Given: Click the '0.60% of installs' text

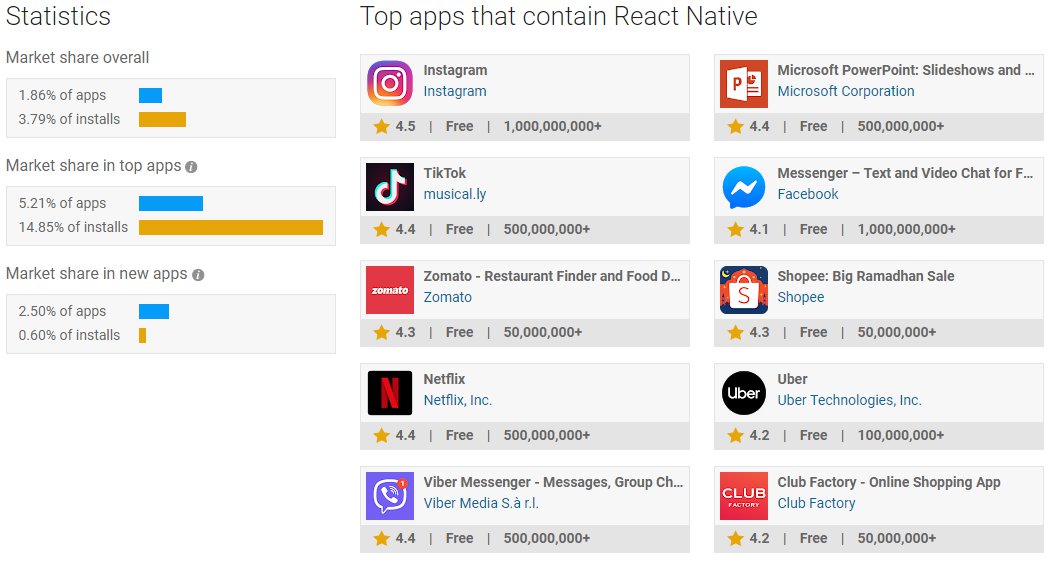Looking at the screenshot, I should (69, 335).
